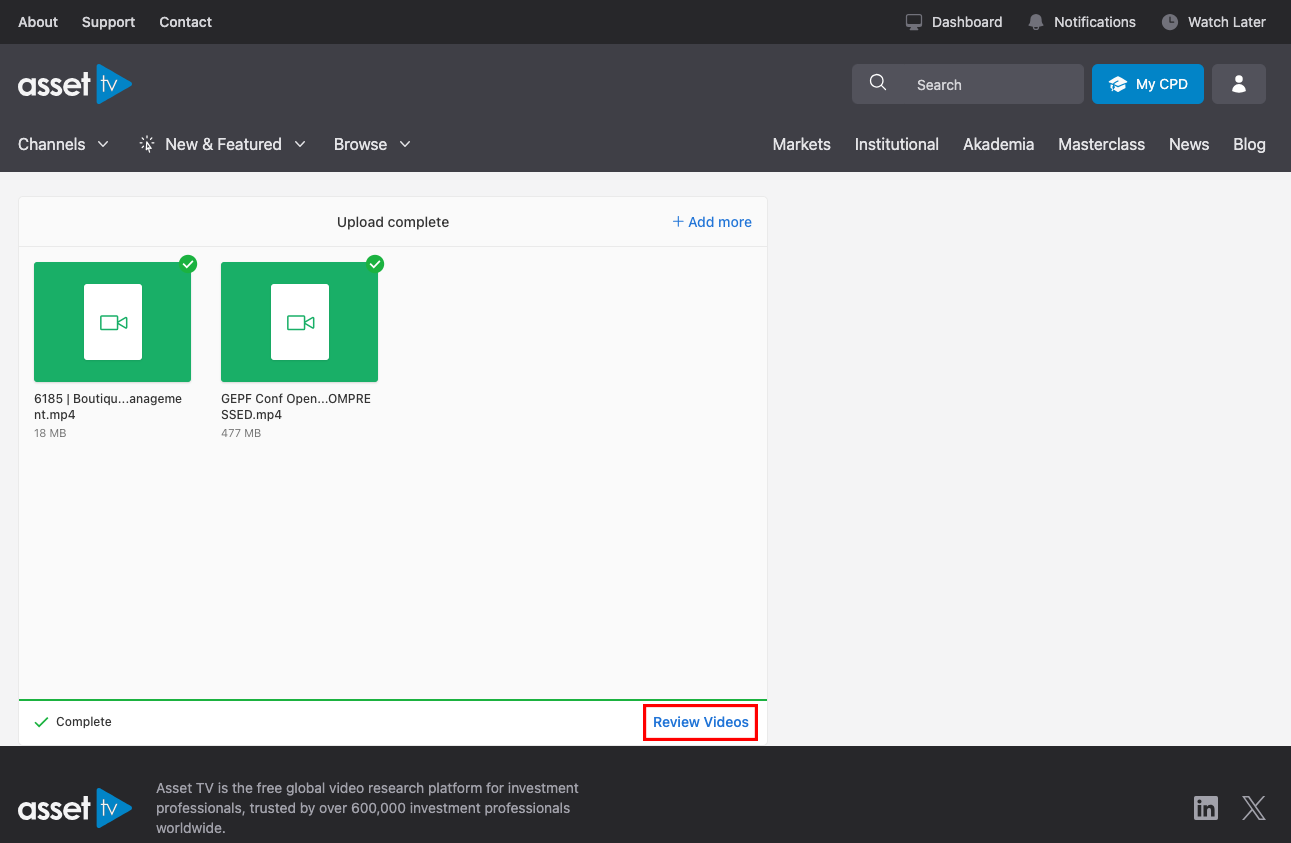Click the Watch Later clock icon

point(1169,22)
